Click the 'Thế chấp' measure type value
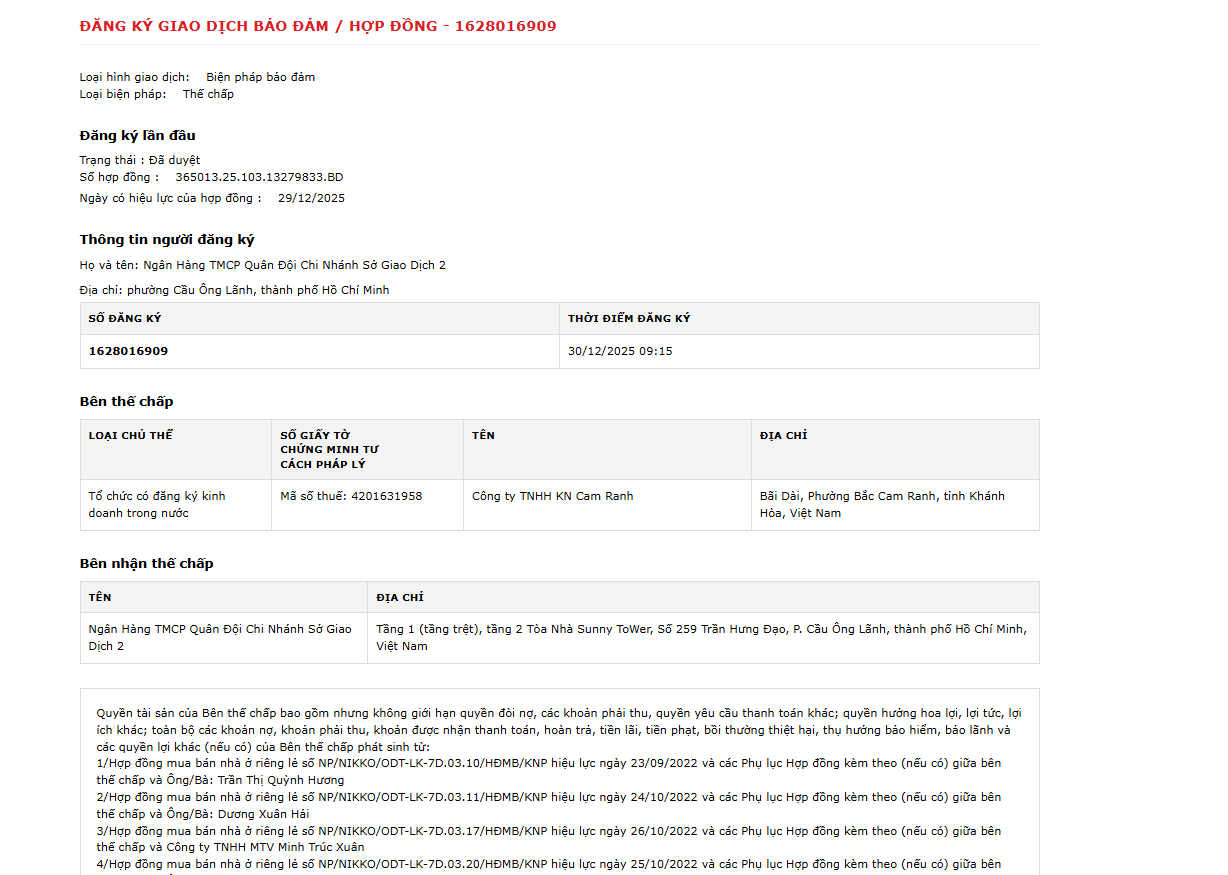1228x875 pixels. pyautogui.click(x=208, y=94)
